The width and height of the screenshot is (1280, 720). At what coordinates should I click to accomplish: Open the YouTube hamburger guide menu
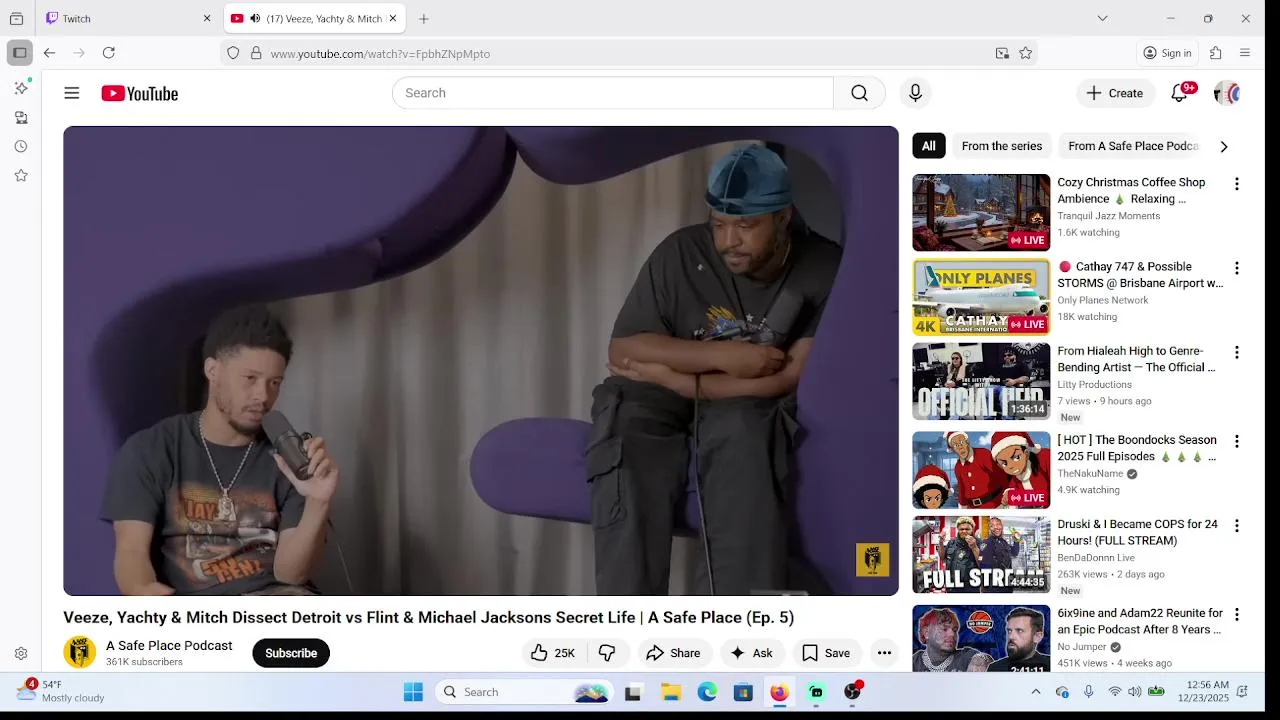coord(72,93)
